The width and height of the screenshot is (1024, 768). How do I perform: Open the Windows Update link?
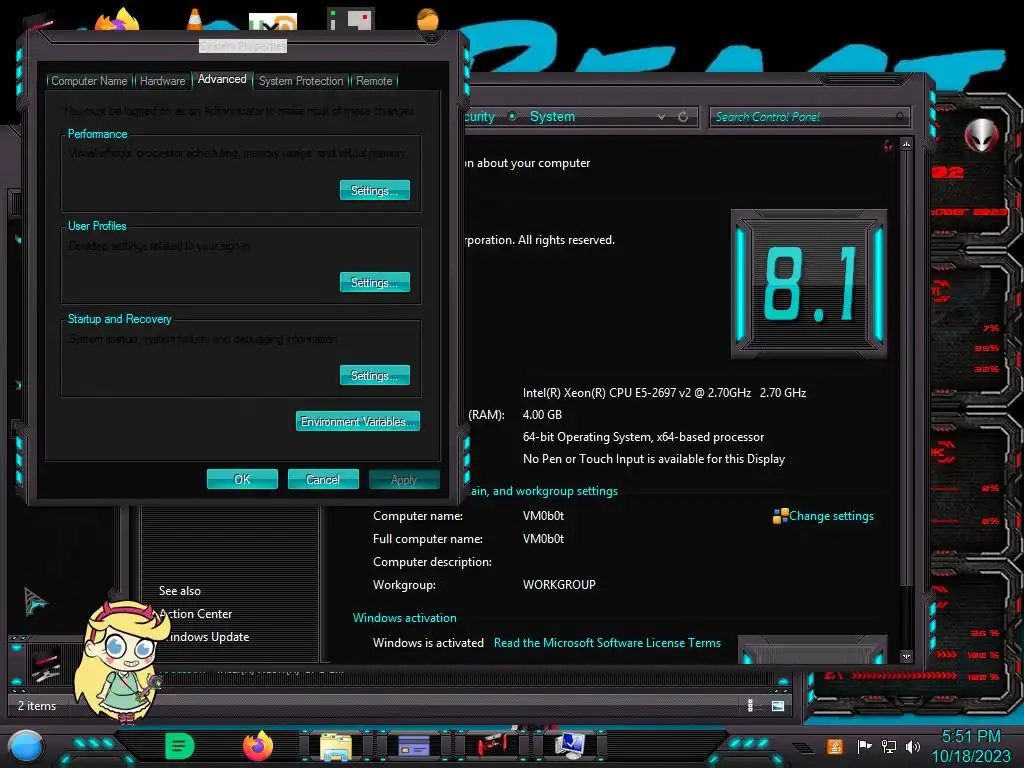point(205,637)
